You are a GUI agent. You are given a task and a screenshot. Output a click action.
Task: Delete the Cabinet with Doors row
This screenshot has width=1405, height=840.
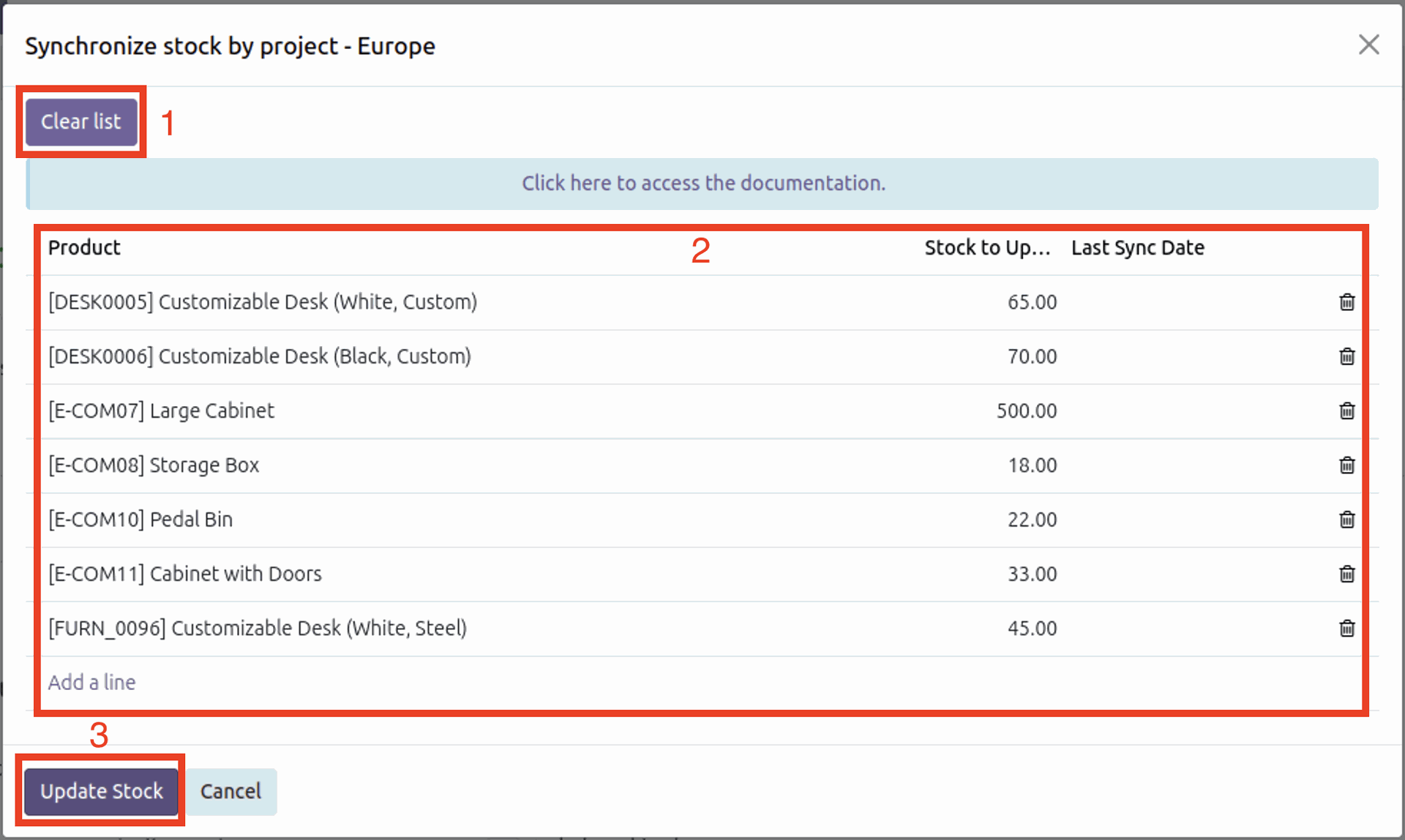[1346, 574]
